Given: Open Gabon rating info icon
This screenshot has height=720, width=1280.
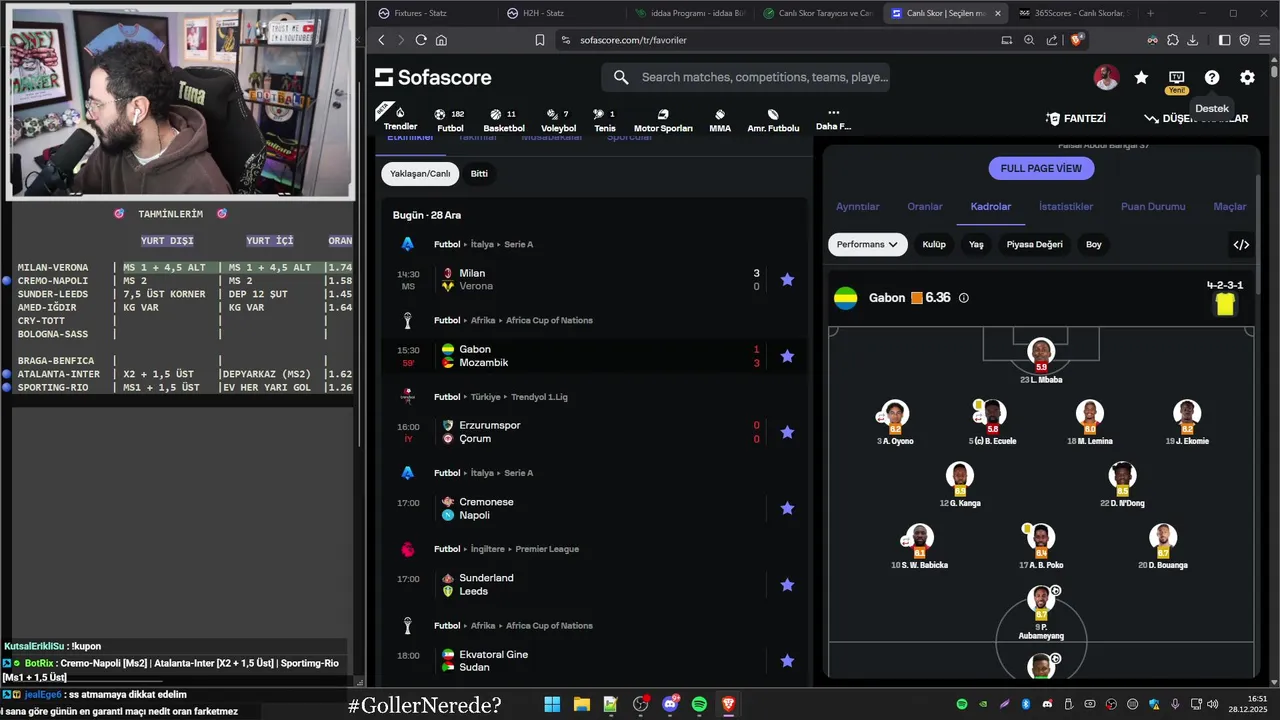Looking at the screenshot, I should point(964,298).
